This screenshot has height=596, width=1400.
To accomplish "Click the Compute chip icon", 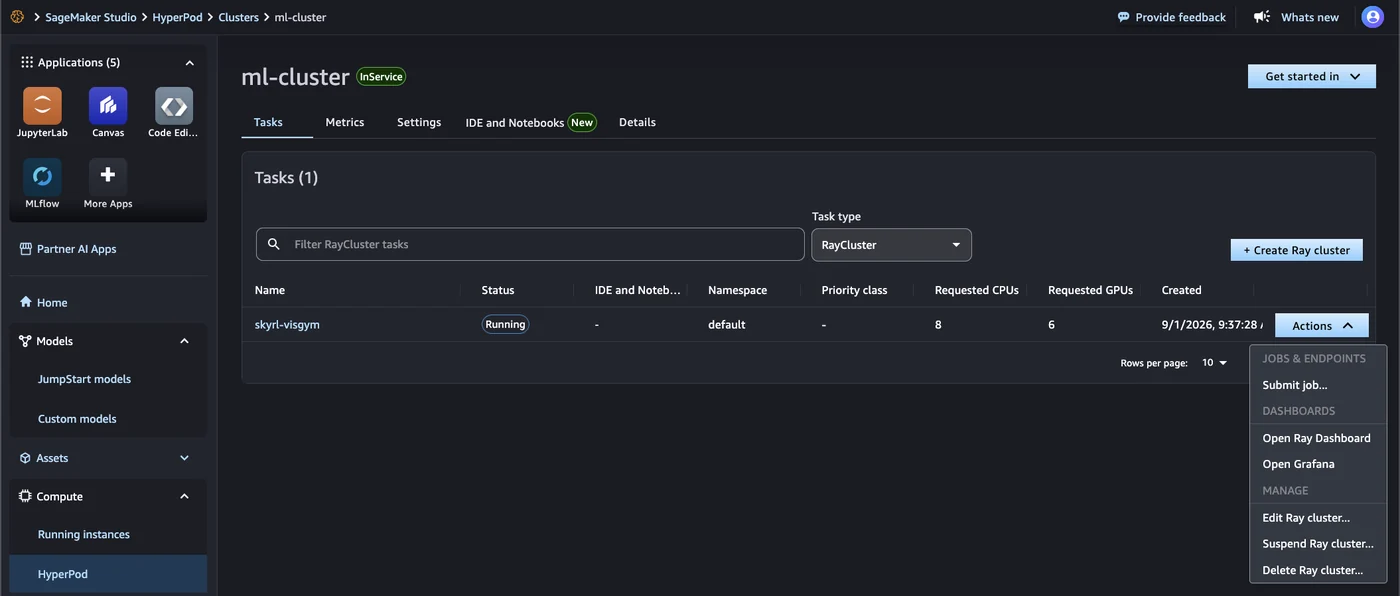I will point(26,496).
